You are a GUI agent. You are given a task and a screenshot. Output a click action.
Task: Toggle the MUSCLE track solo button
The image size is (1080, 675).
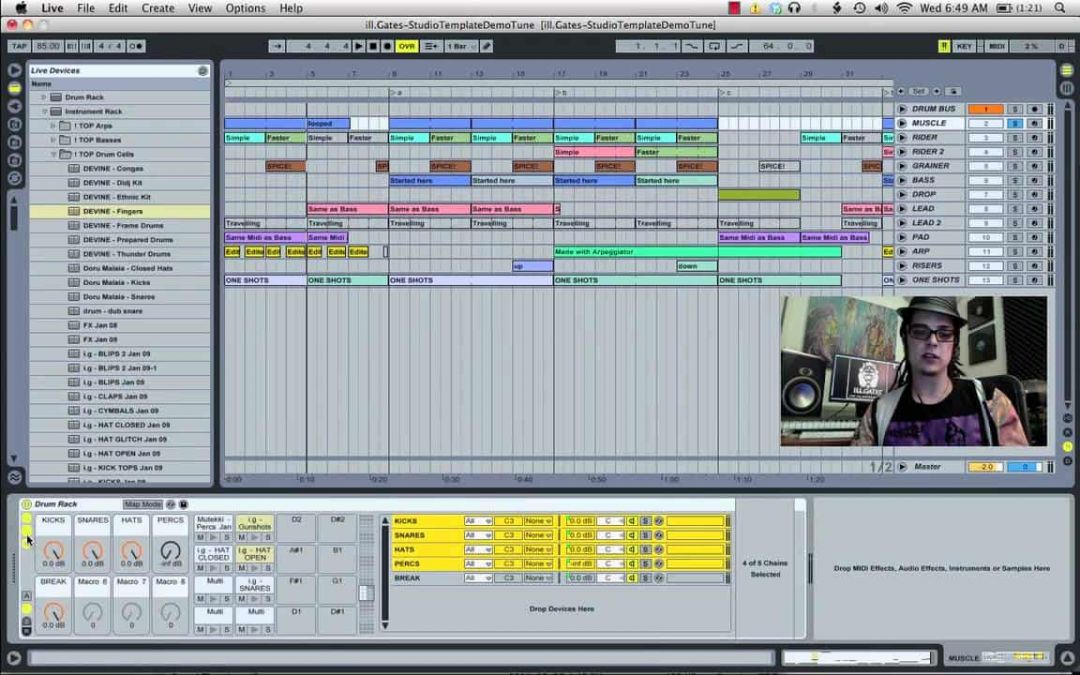click(x=1015, y=123)
